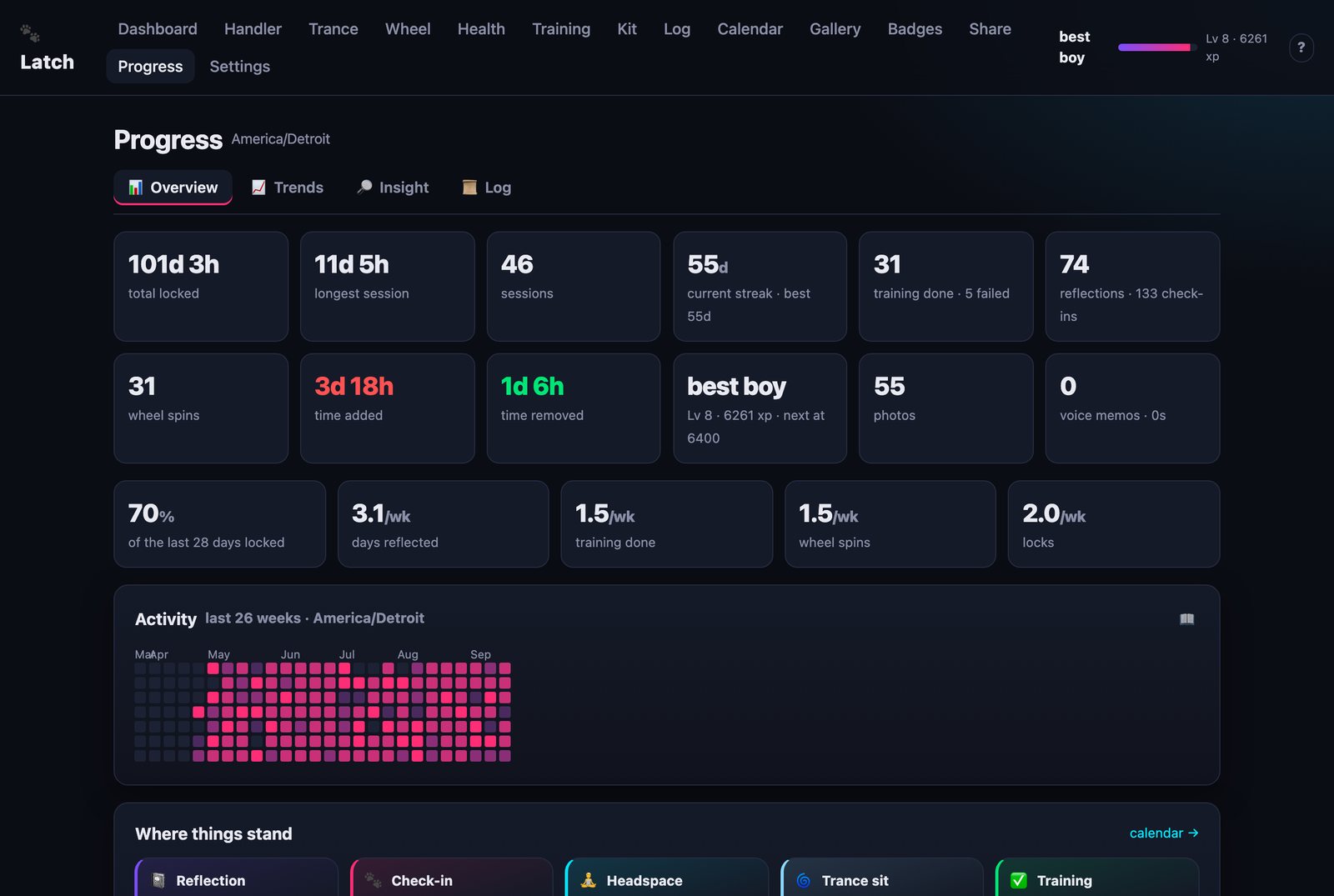Image resolution: width=1334 pixels, height=896 pixels.
Task: Click the 1.5/wk wheel spins card
Action: (890, 524)
